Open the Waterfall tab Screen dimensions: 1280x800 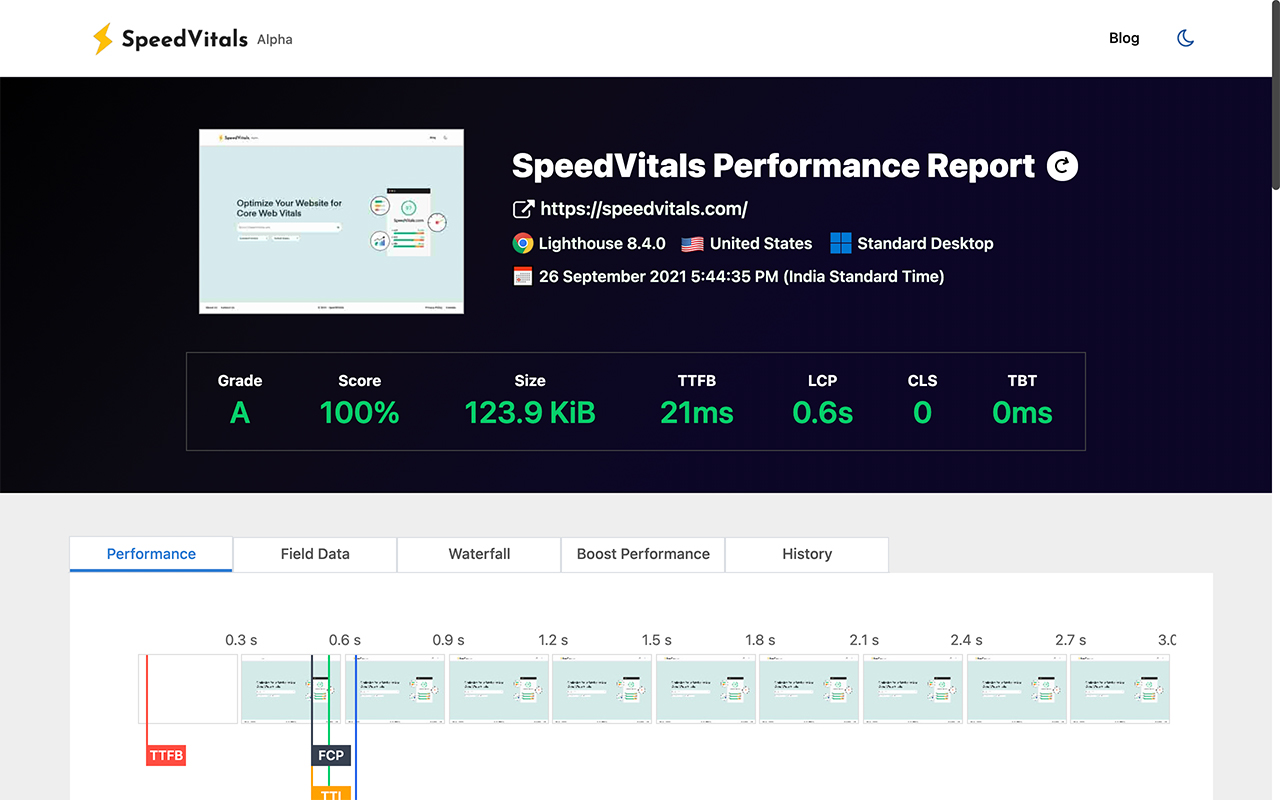[478, 554]
